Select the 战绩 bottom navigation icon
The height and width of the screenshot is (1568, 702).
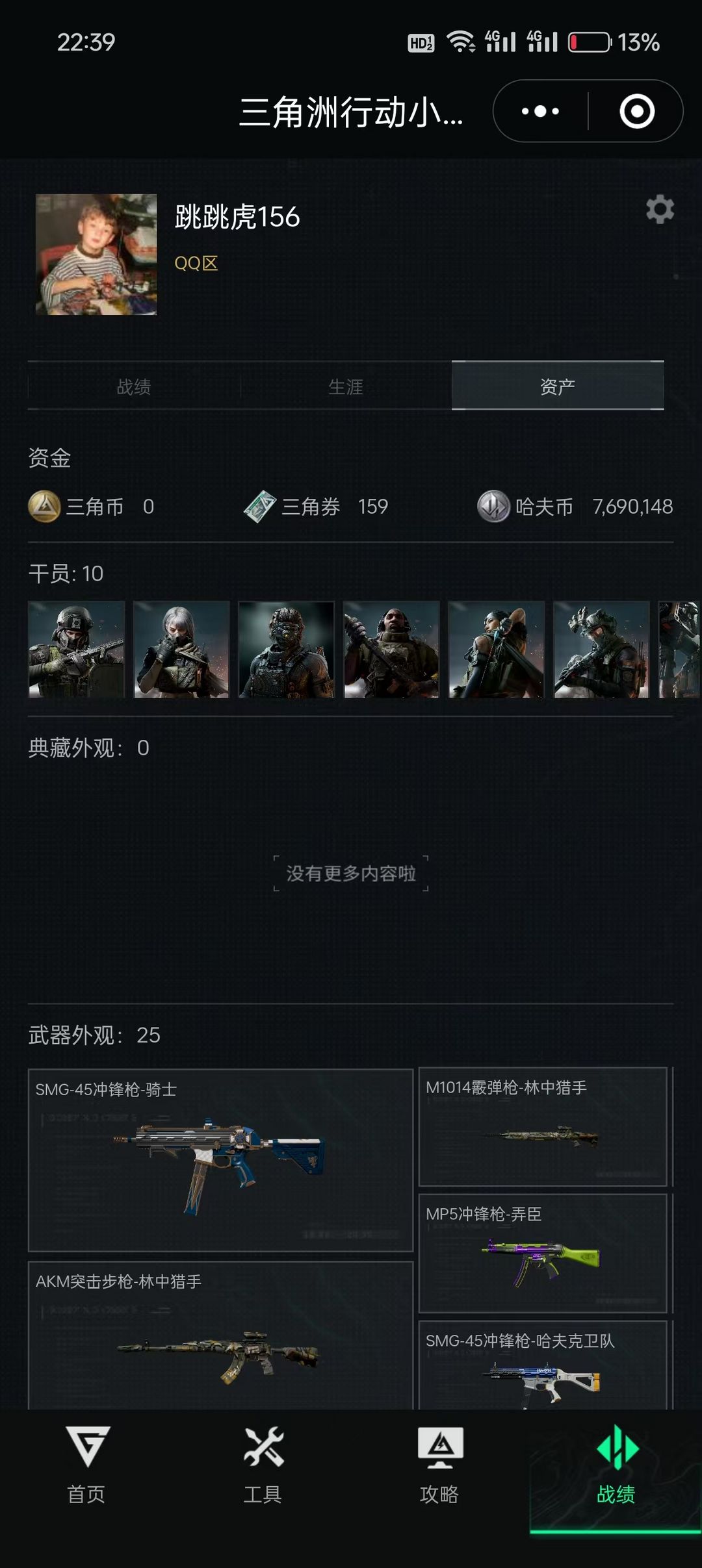(617, 1447)
